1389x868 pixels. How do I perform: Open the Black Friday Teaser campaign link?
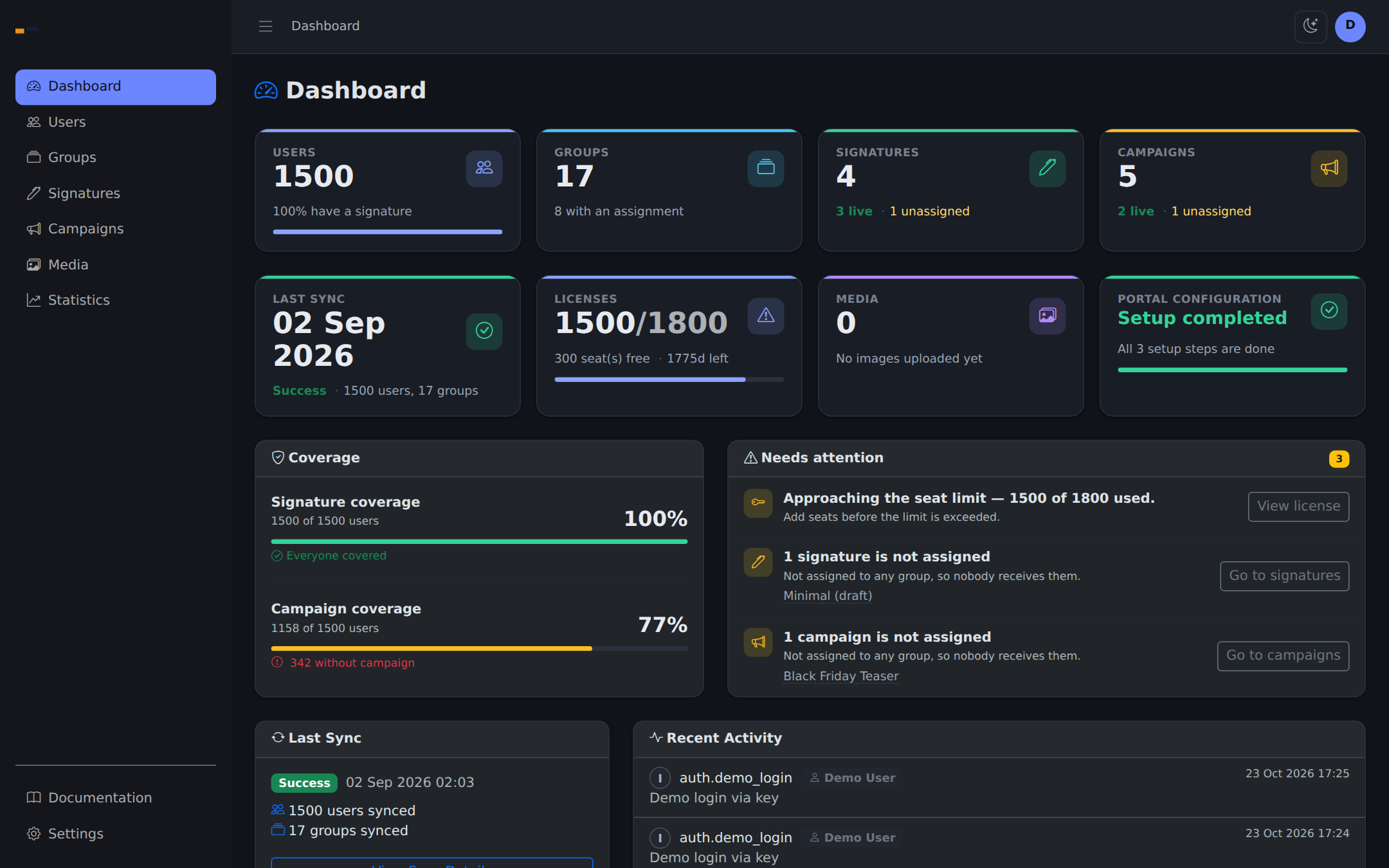pyautogui.click(x=840, y=676)
